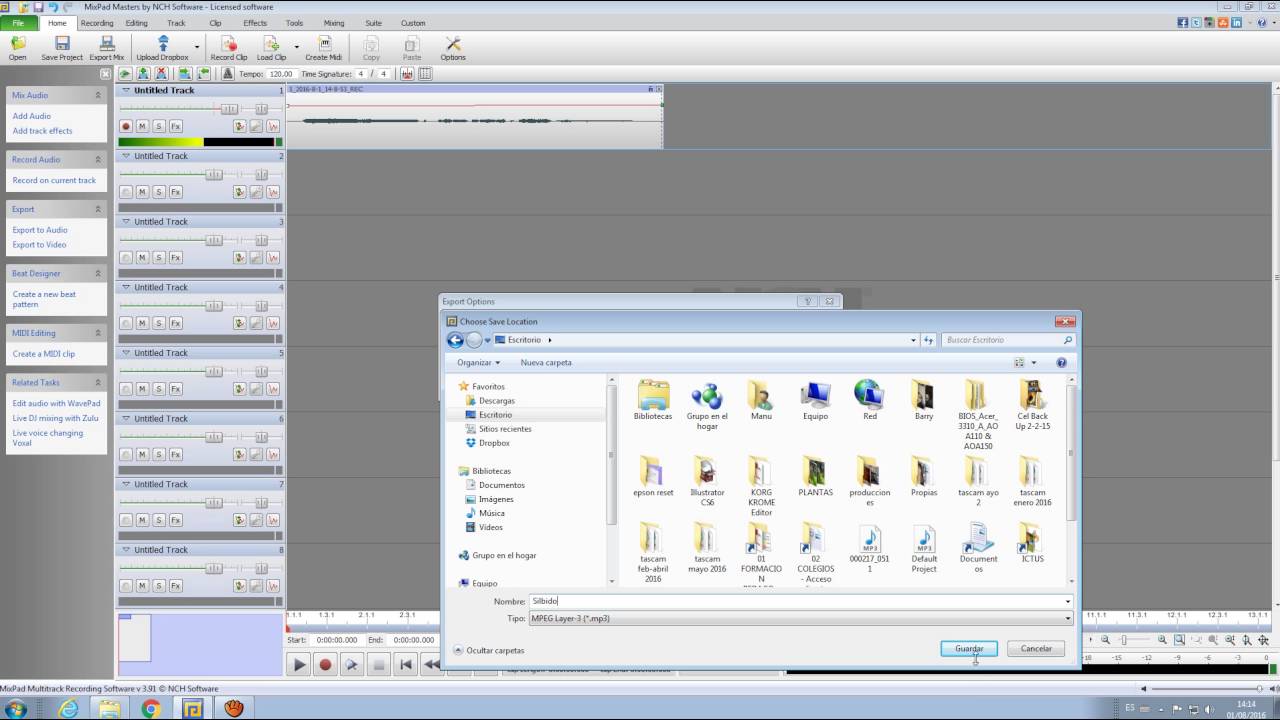
Task: Open Options with the wrench icon
Action: point(453,48)
